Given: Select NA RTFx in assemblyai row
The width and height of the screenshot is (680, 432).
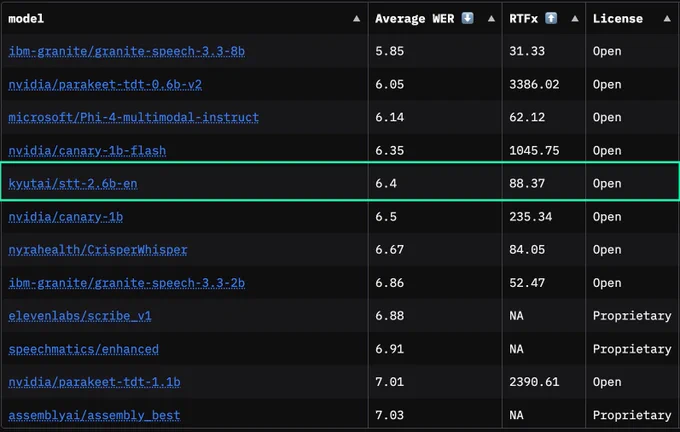Looking at the screenshot, I should click(516, 416).
